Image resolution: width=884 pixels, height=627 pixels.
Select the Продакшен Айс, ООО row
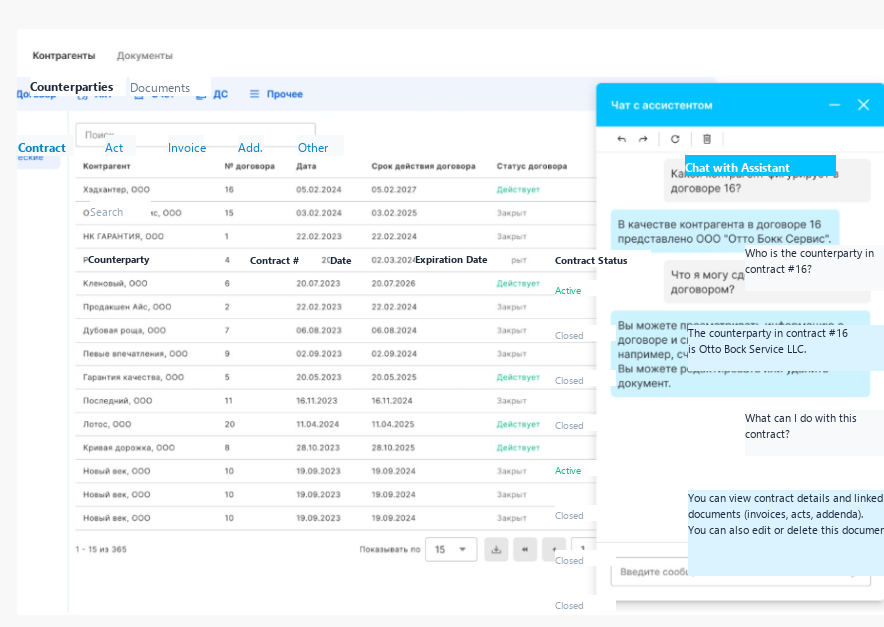(336, 307)
